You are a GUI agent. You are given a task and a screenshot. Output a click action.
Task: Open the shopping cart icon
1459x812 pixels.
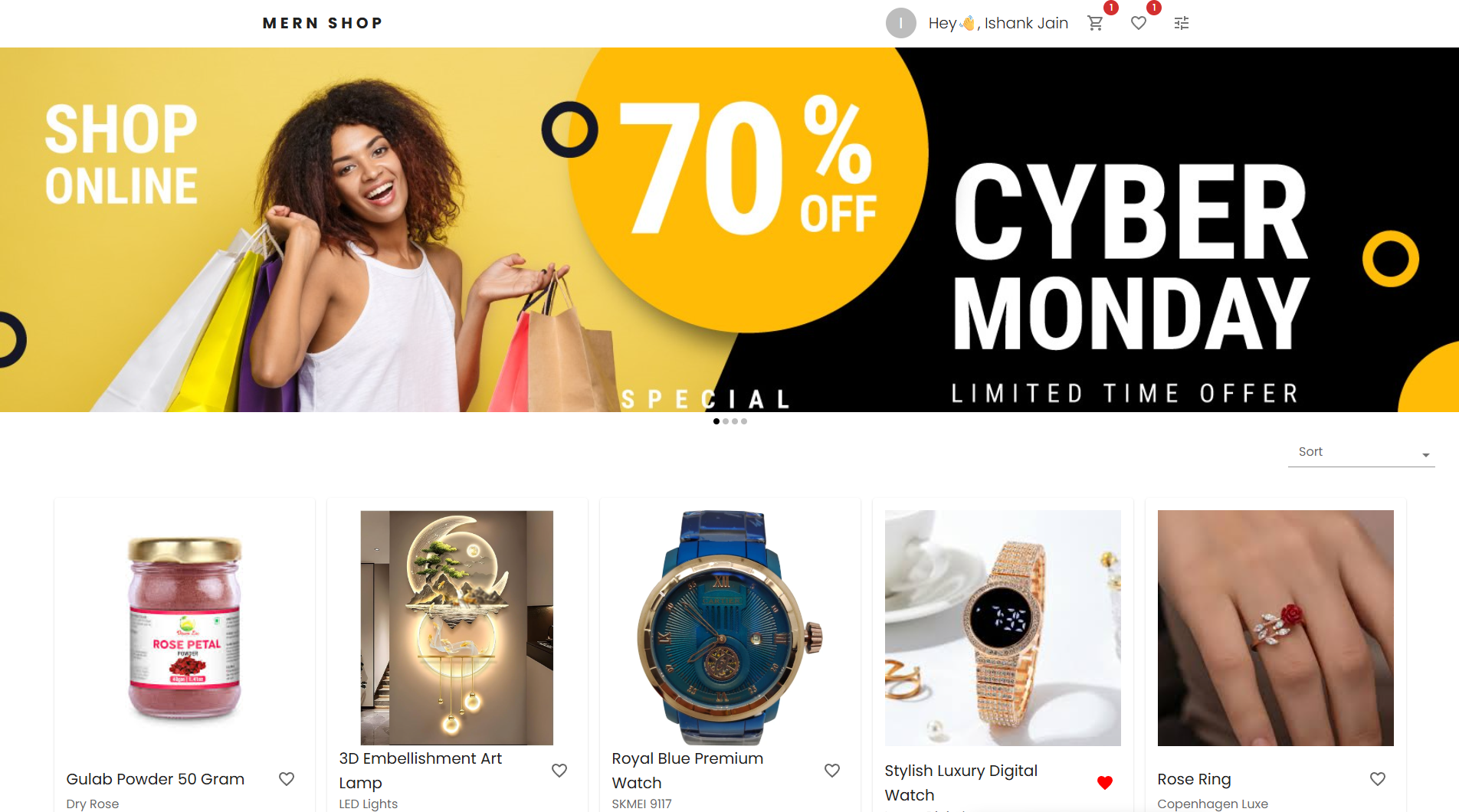pyautogui.click(x=1095, y=23)
